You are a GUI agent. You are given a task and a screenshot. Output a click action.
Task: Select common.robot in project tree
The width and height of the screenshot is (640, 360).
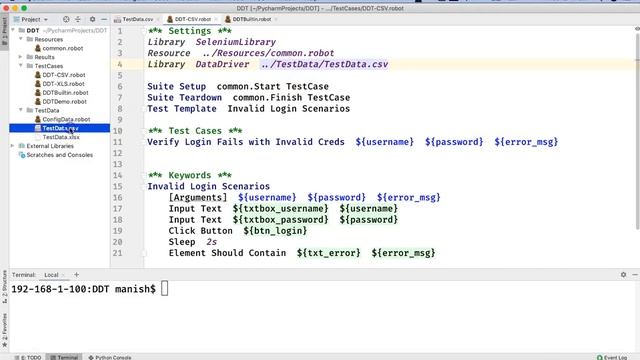pos(62,48)
